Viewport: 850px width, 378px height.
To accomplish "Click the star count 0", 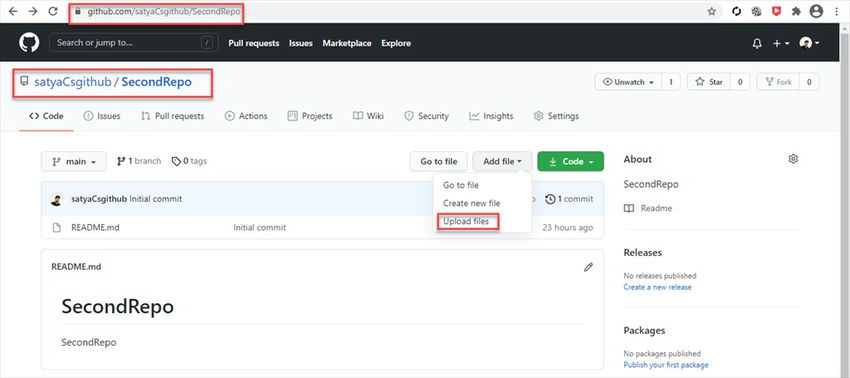I will 740,82.
